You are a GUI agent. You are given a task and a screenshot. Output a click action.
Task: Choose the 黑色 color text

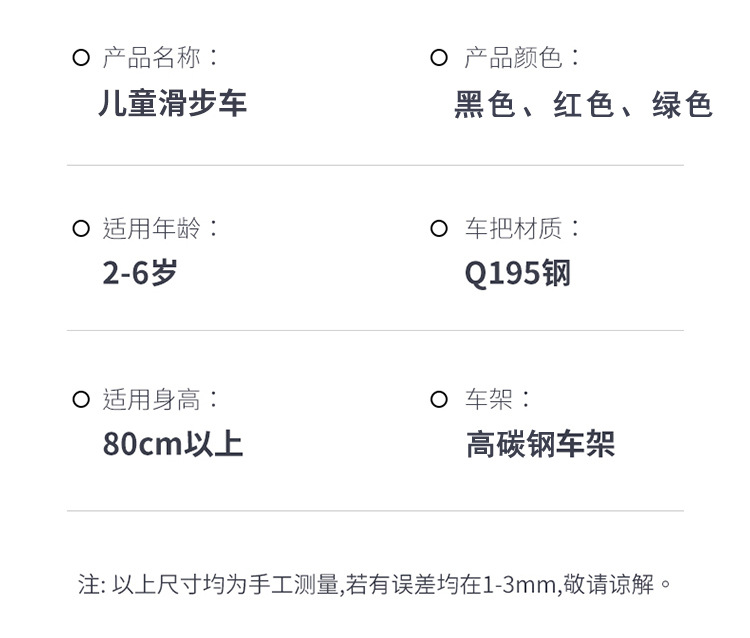[483, 104]
